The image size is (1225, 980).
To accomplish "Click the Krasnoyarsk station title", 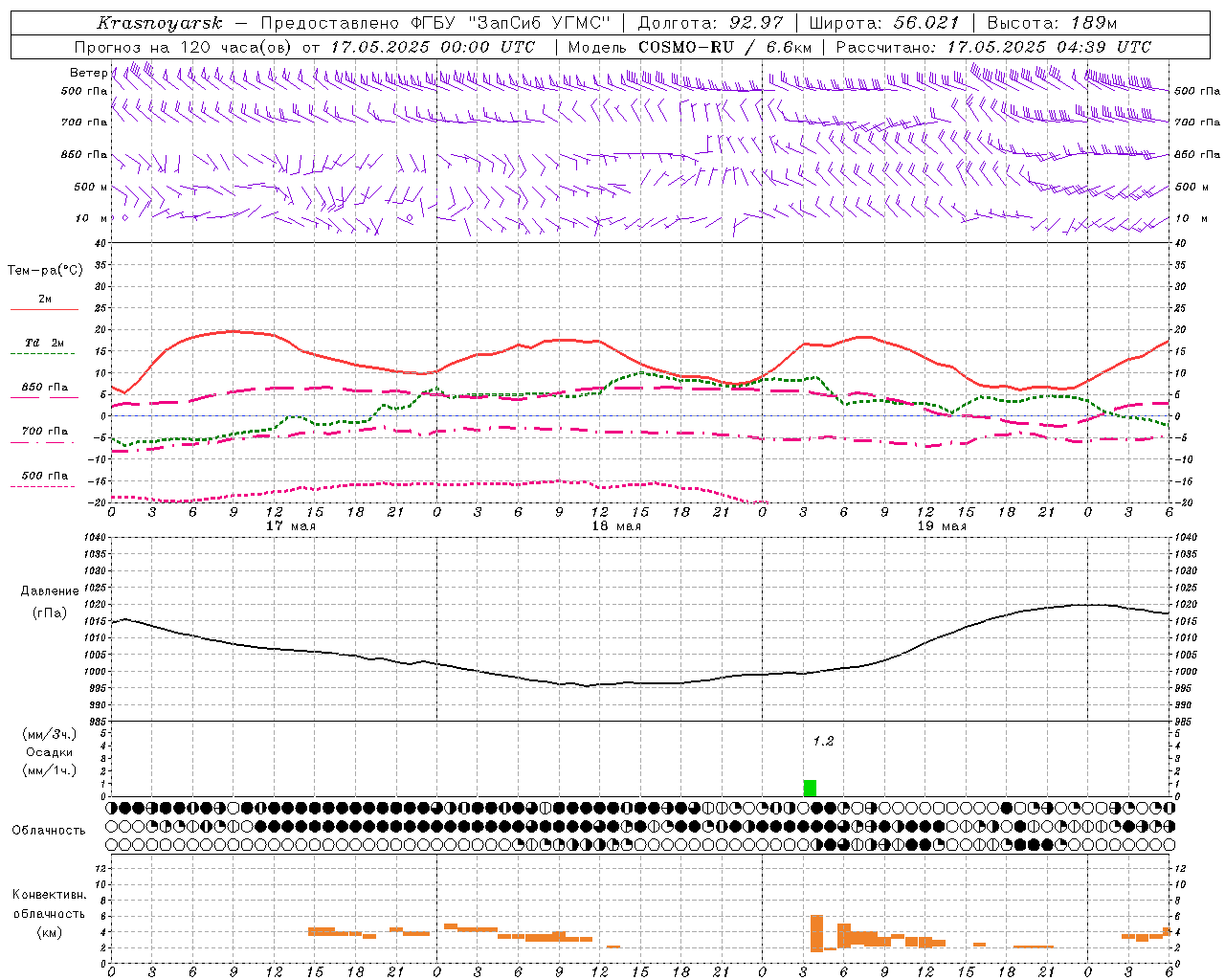I will [x=160, y=23].
